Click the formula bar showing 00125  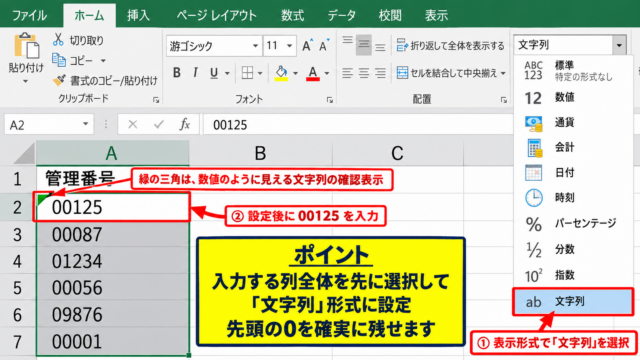(358, 124)
